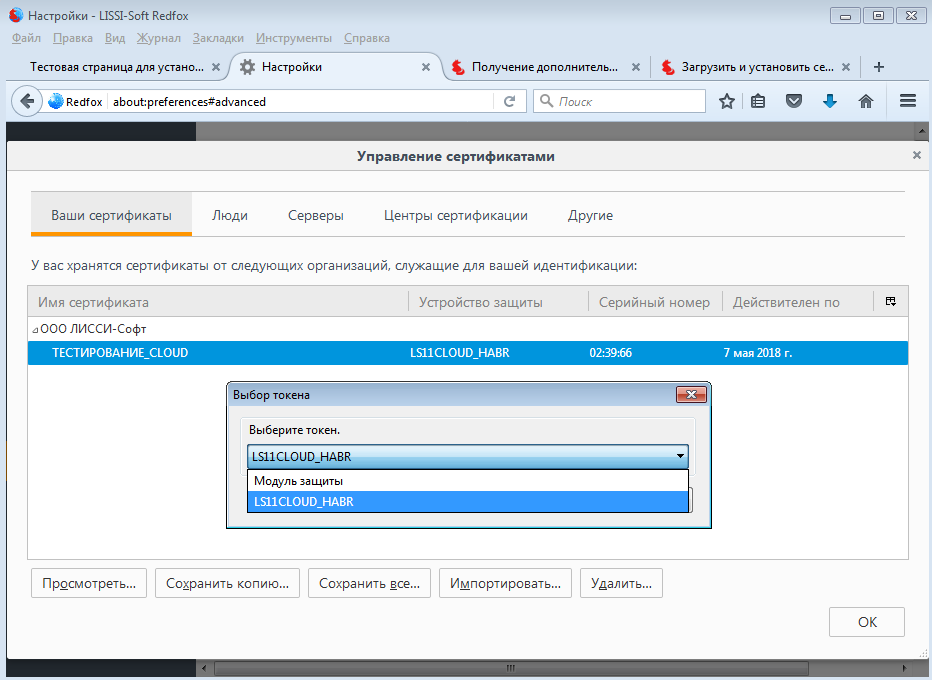Switch to the Серверы tab
The image size is (932, 680).
coord(316,215)
